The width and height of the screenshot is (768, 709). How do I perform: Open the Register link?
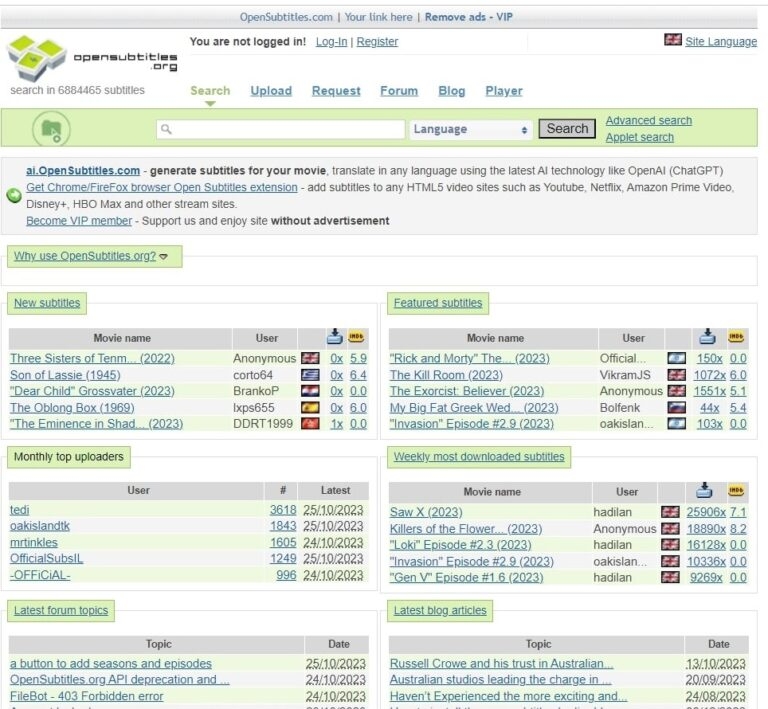point(377,41)
